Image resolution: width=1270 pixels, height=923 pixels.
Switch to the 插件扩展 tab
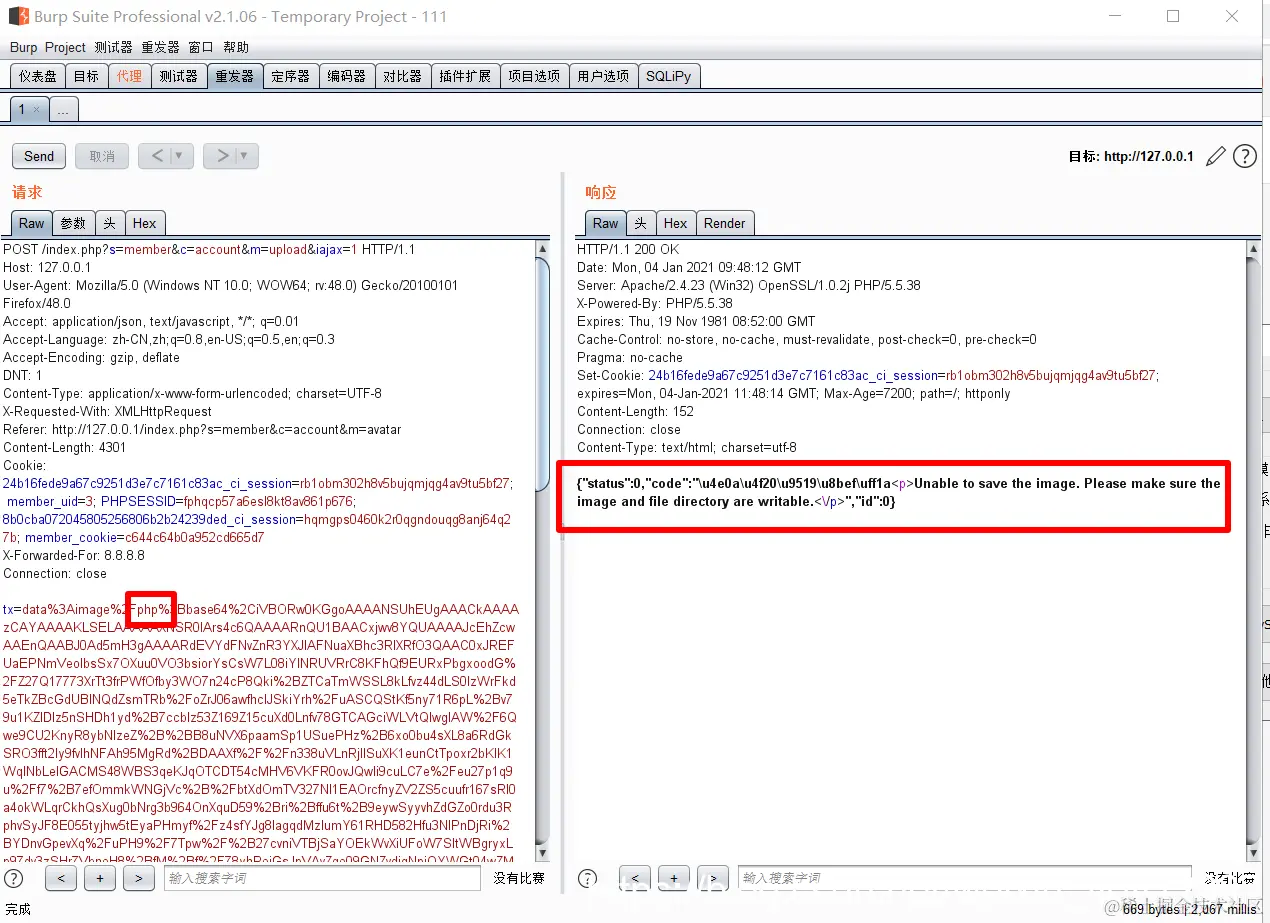(465, 76)
